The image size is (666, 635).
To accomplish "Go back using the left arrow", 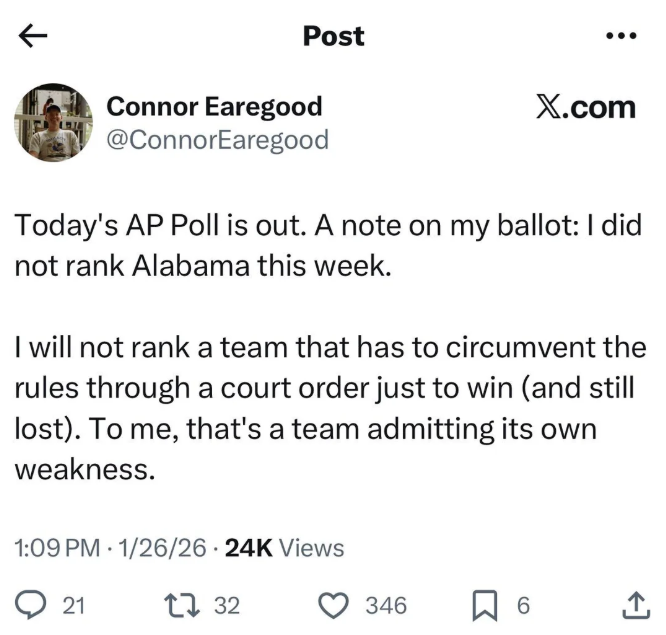I will point(33,36).
